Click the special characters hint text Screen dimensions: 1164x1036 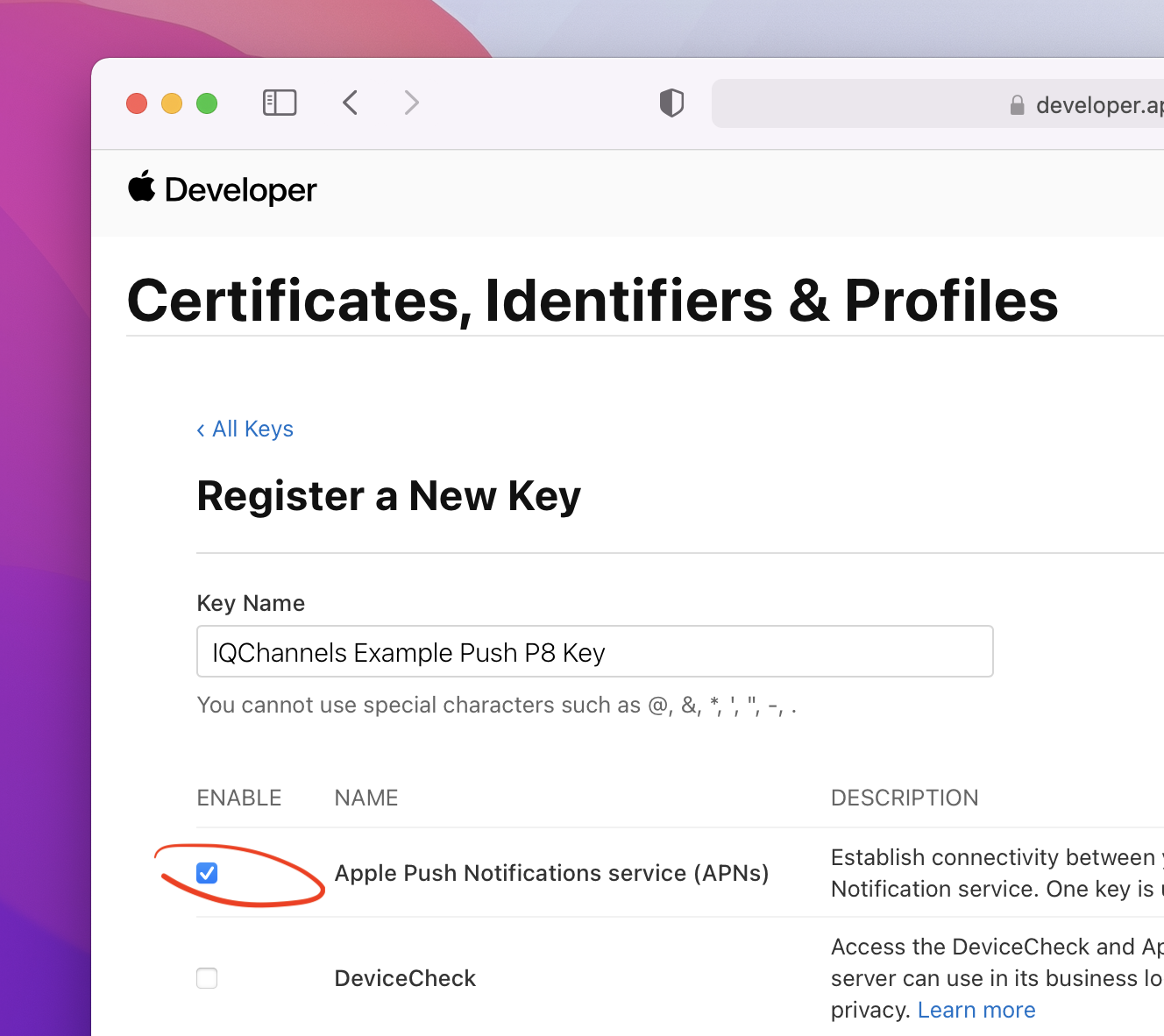(497, 705)
